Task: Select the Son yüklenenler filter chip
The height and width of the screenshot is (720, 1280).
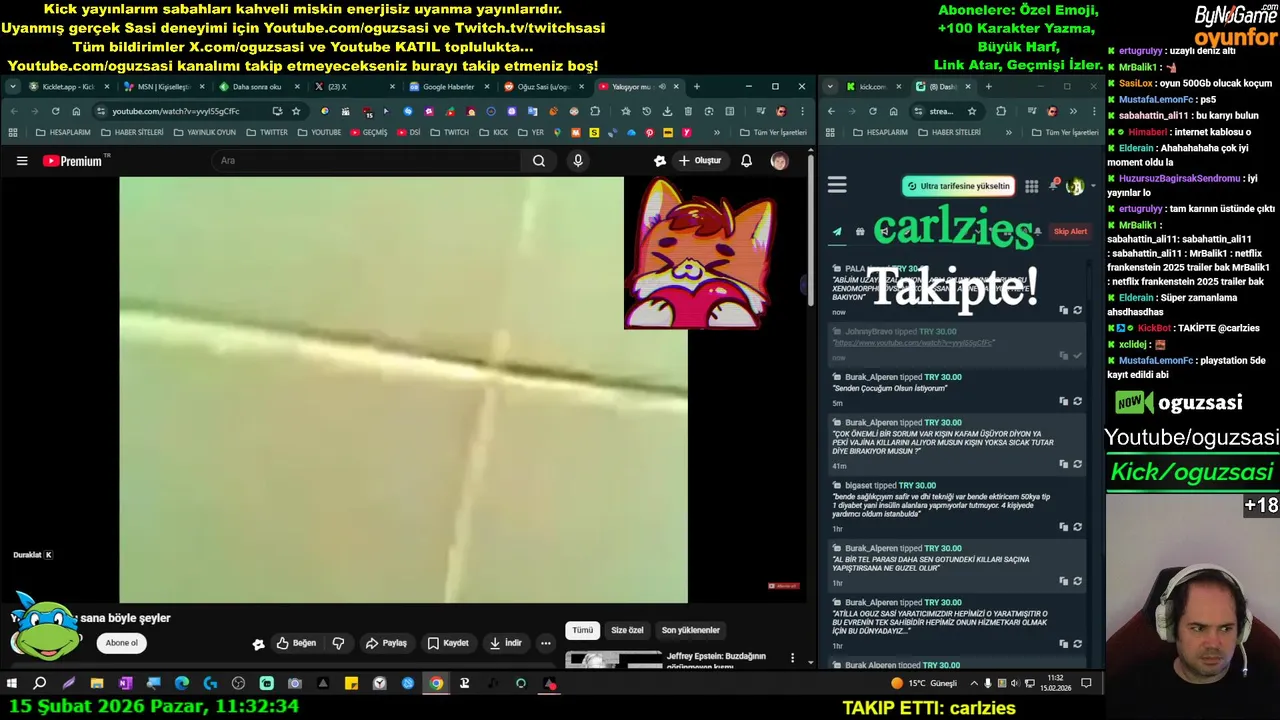Action: (x=690, y=630)
